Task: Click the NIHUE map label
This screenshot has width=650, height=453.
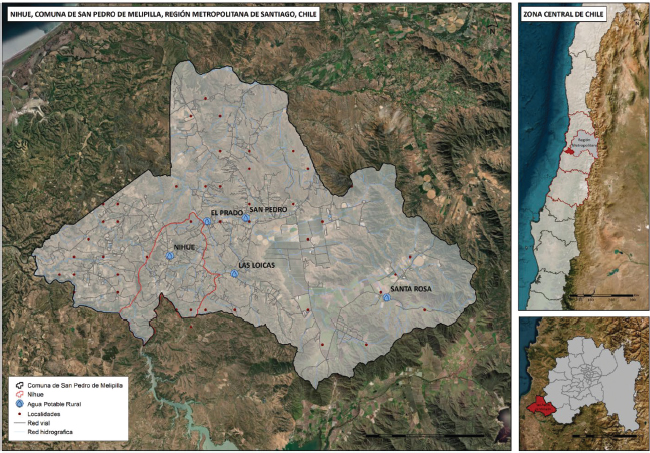Action: click(184, 247)
